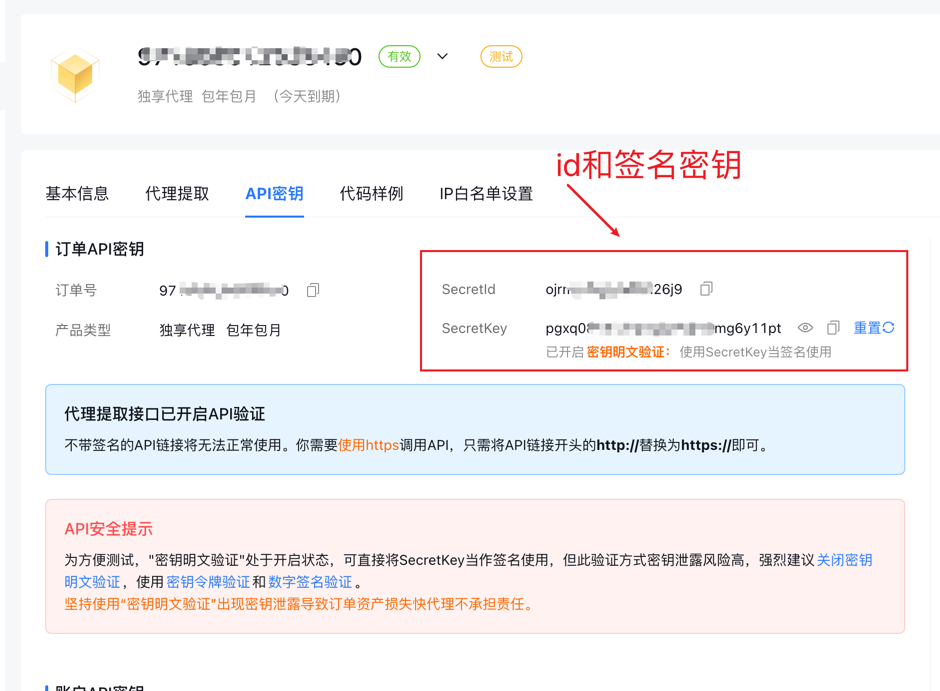Image resolution: width=940 pixels, height=691 pixels.
Task: Open the 使用https link in the blue notice
Action: point(368,445)
